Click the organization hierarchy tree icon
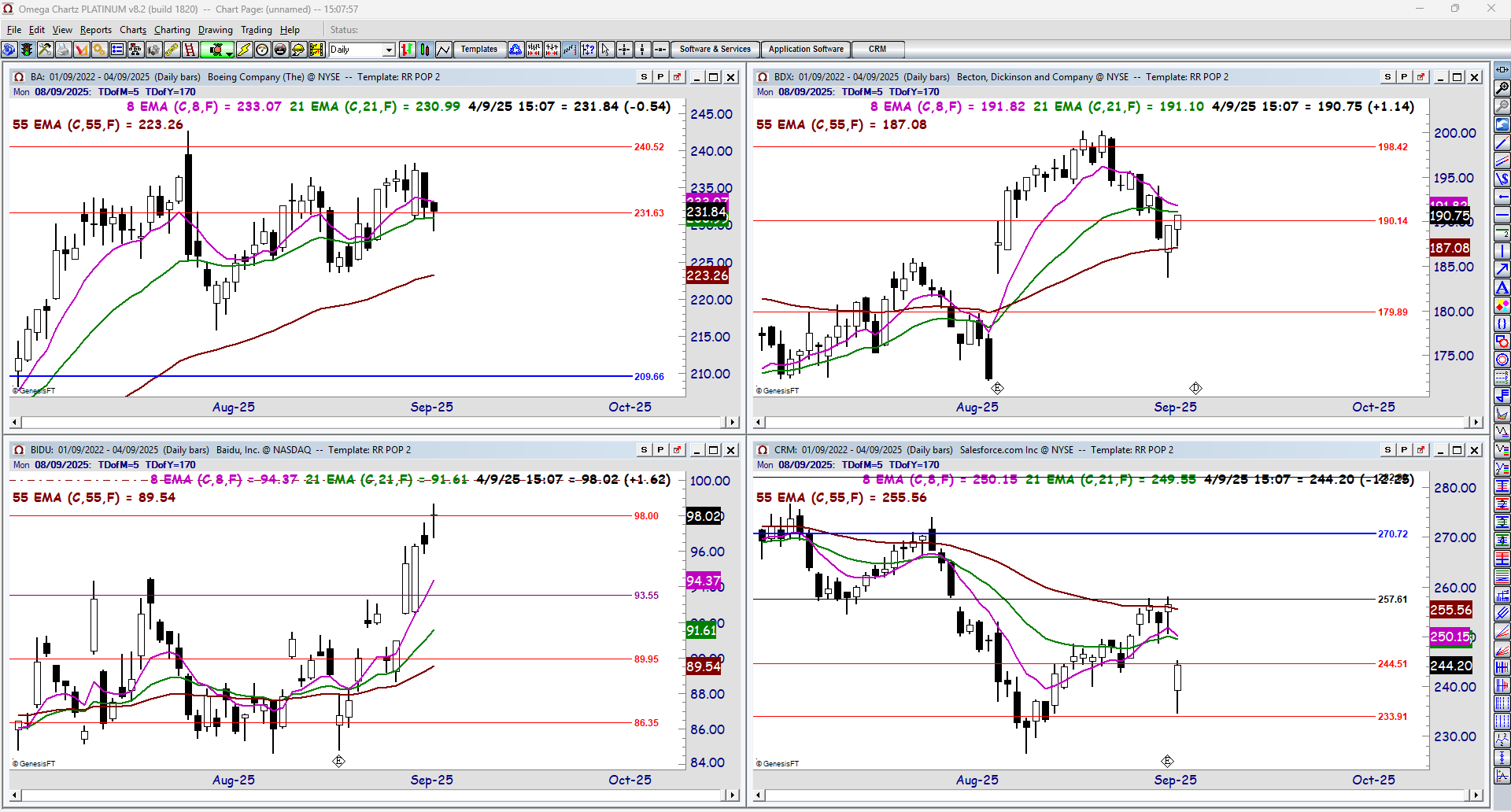The image size is (1511, 812). [x=135, y=50]
